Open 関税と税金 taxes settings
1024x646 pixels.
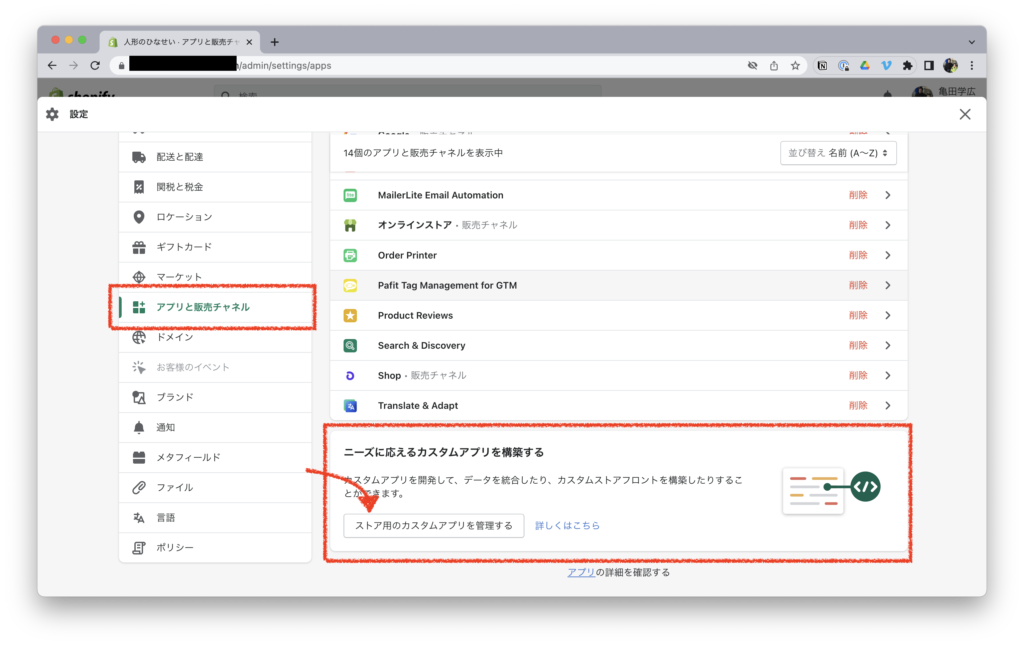(216, 187)
